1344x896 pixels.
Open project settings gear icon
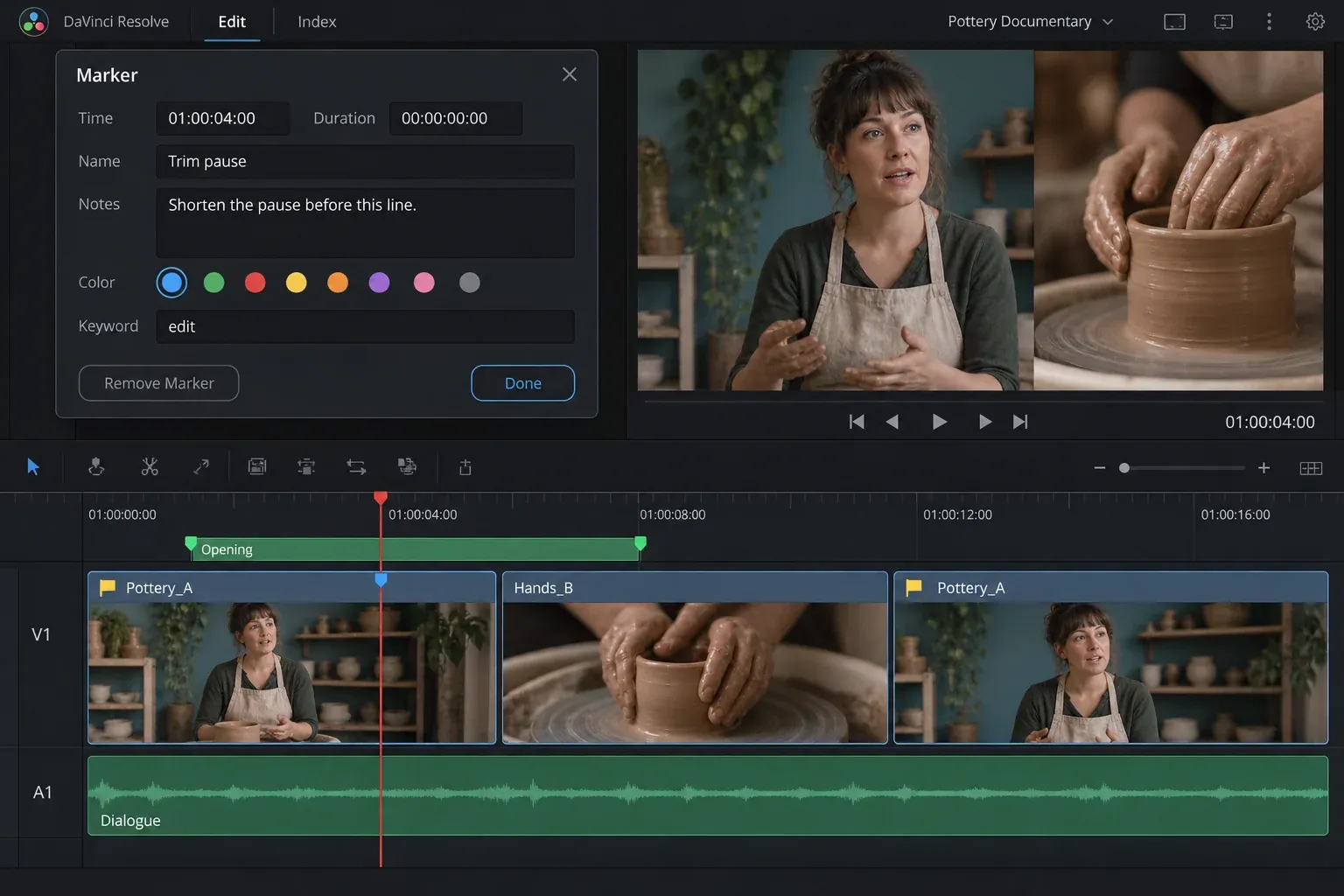tap(1315, 22)
